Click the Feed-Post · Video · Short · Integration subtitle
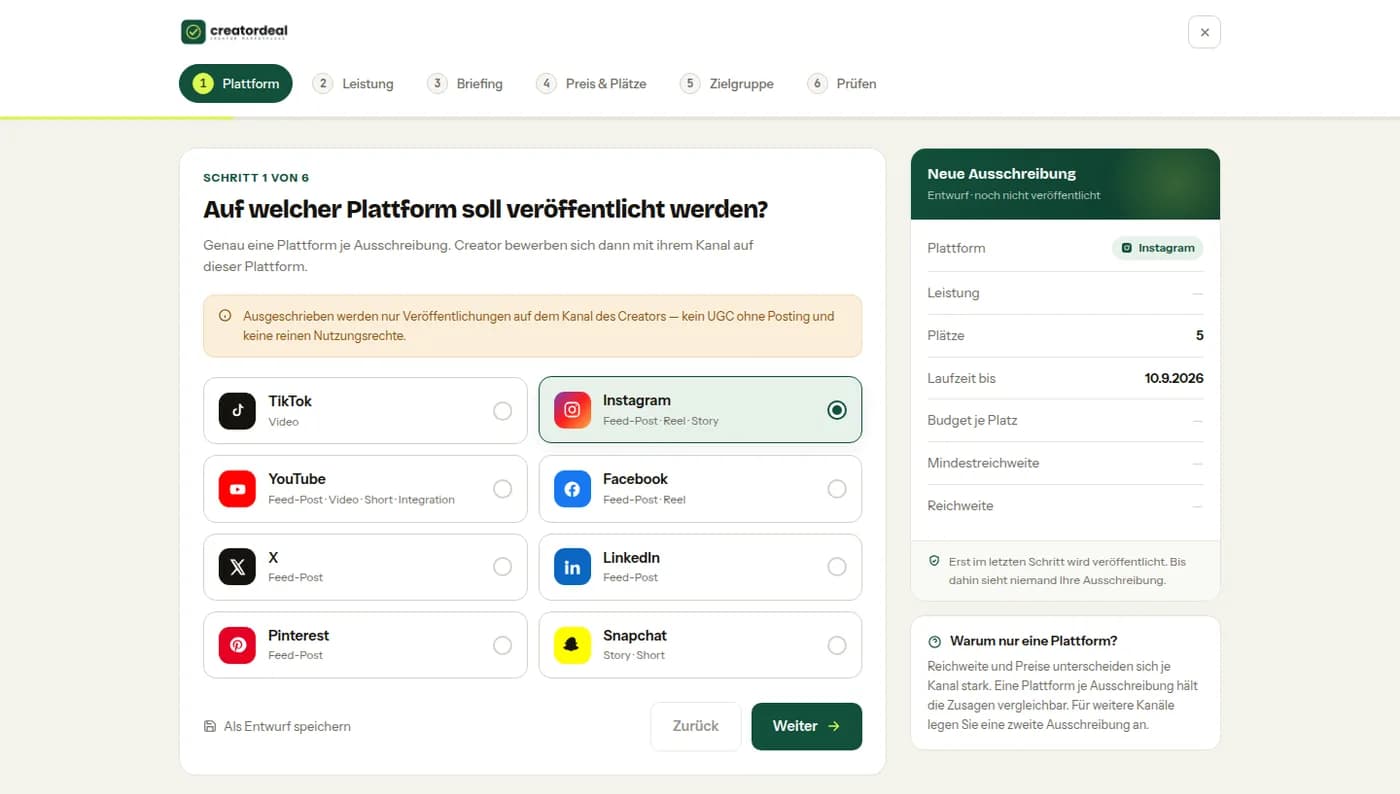Viewport: 1400px width, 794px height. [361, 500]
